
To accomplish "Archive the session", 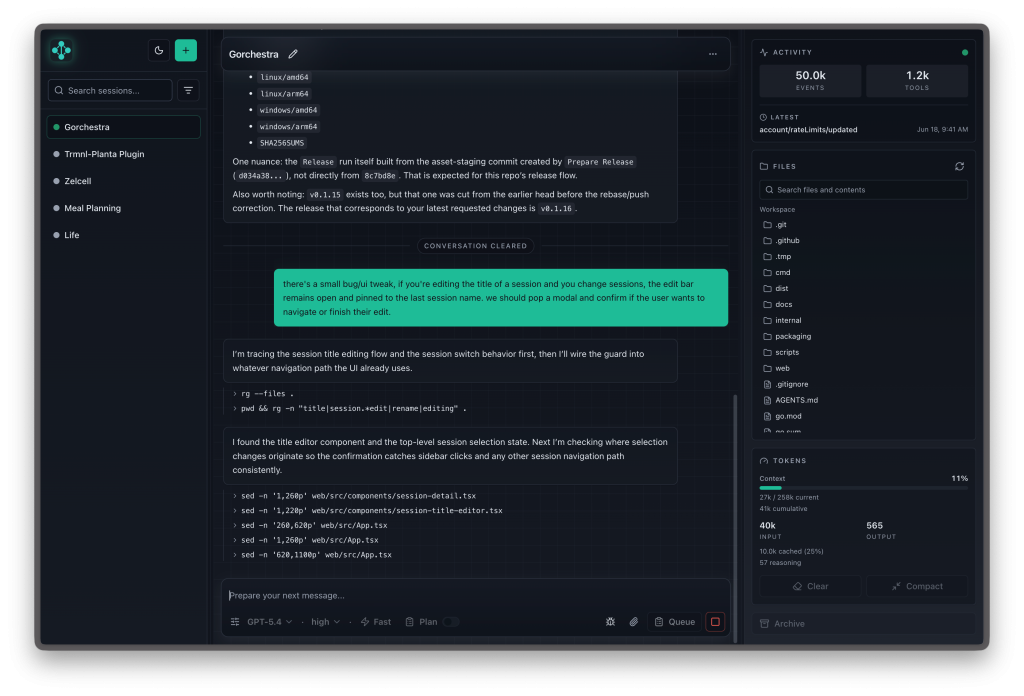I will point(863,624).
